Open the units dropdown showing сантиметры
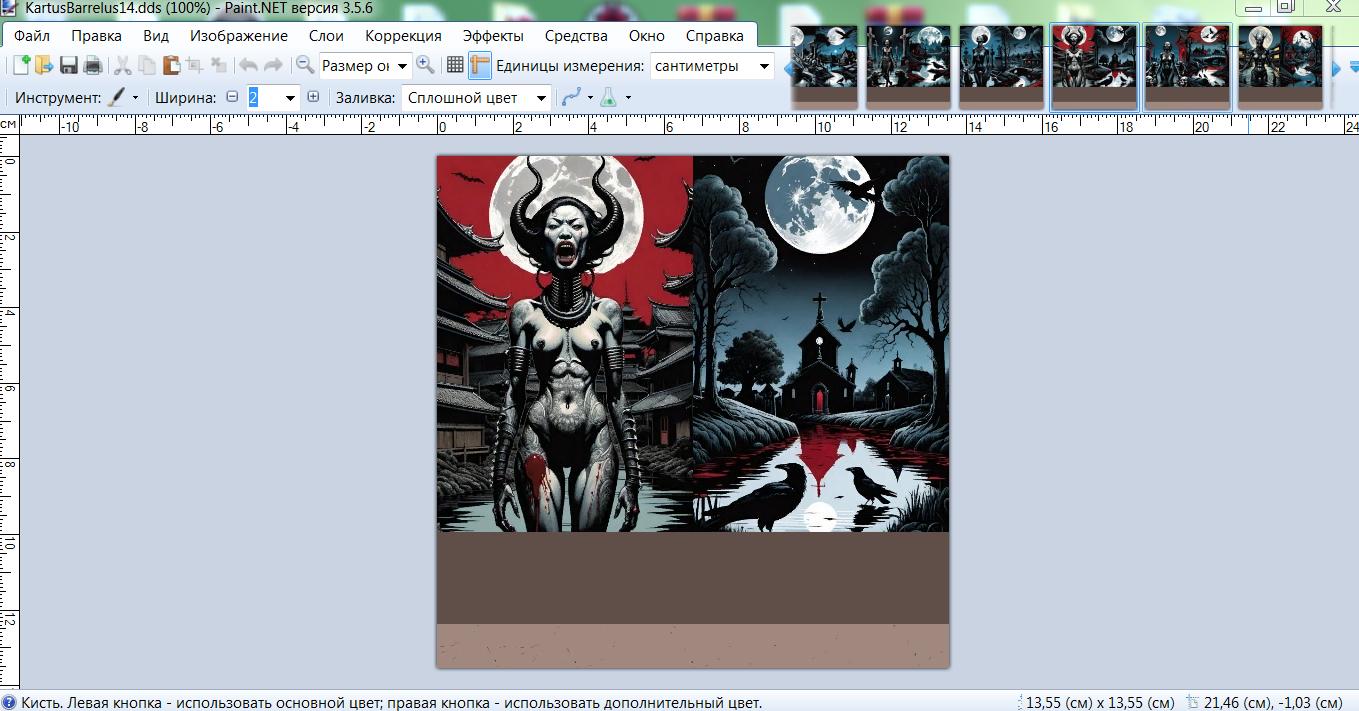Screen dimensions: 1359x711 coord(712,66)
